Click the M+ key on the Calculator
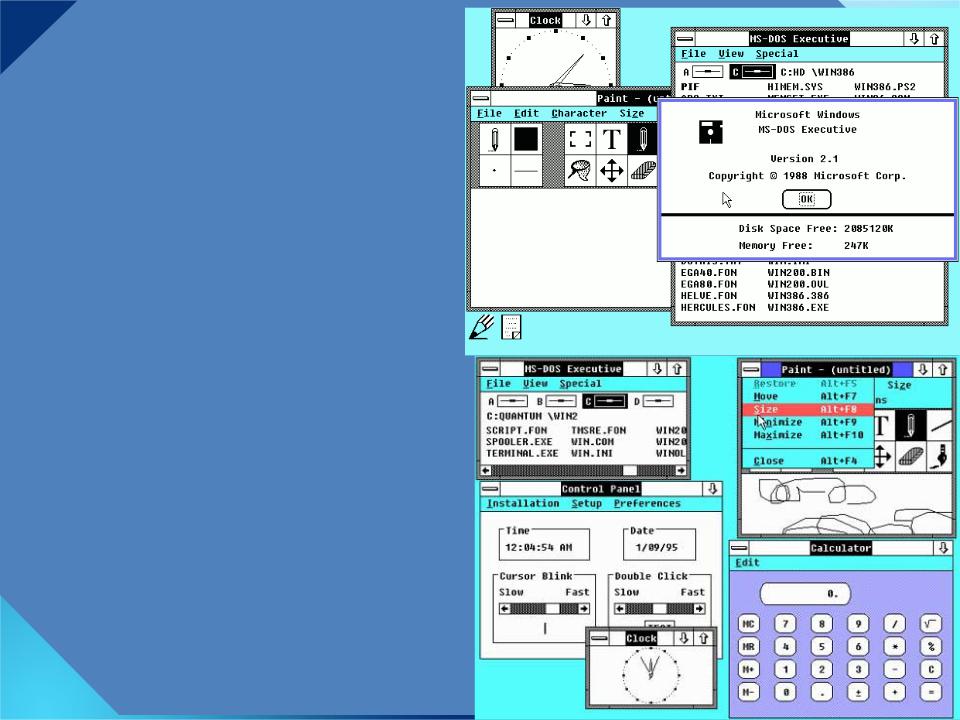 coord(748,669)
